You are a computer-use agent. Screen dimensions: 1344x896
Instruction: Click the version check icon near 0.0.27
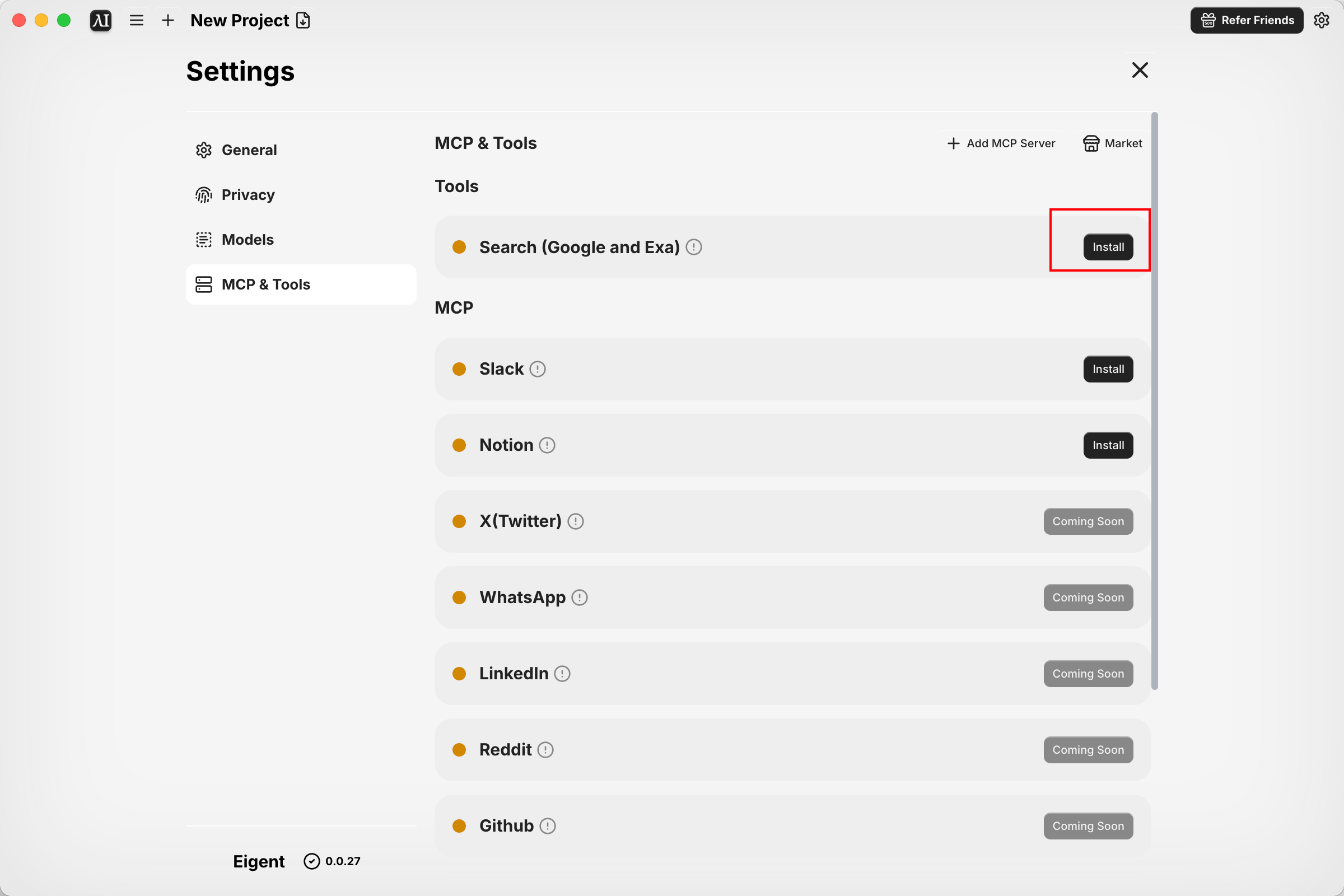point(311,861)
